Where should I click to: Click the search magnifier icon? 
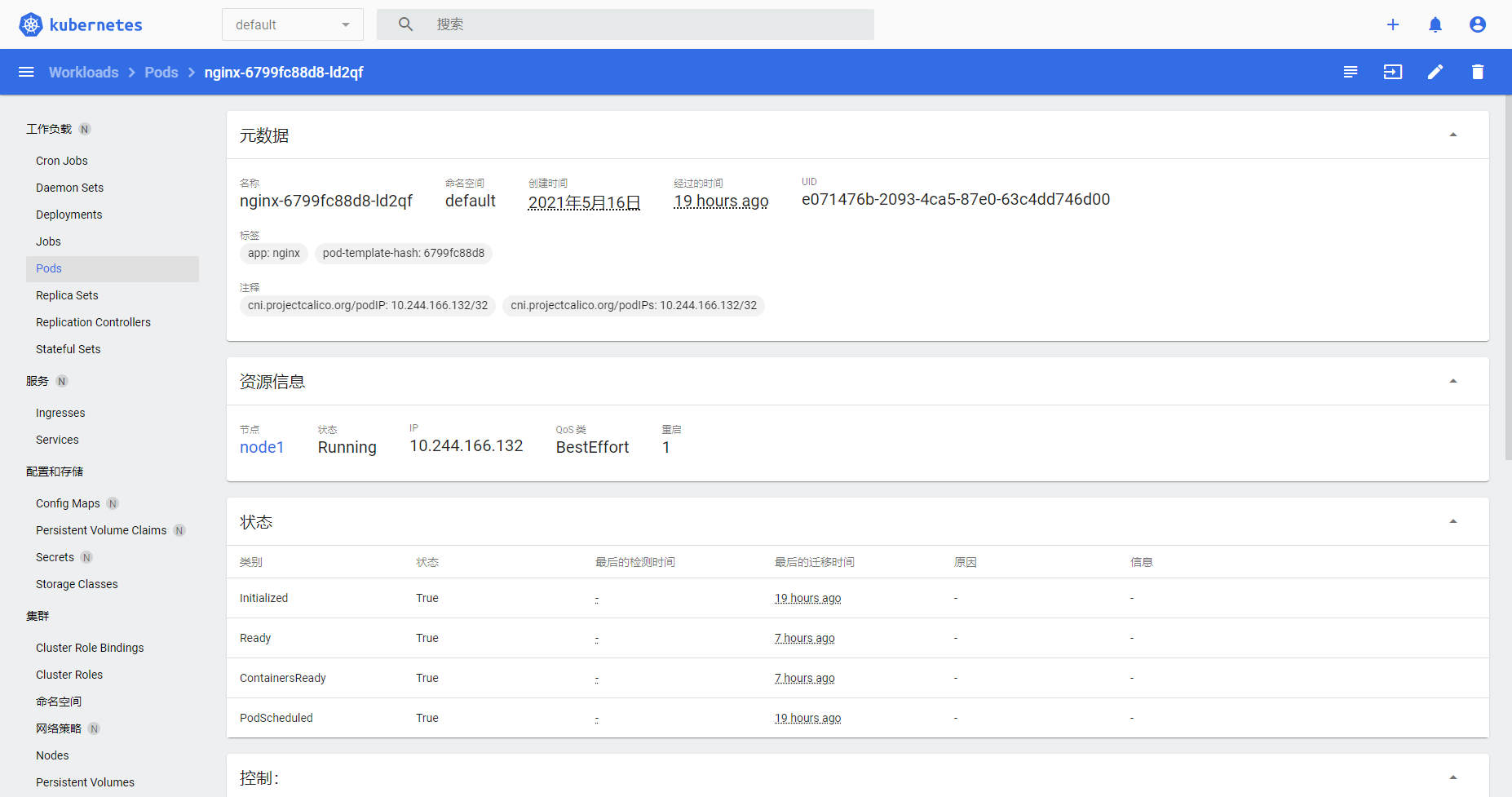coord(405,24)
